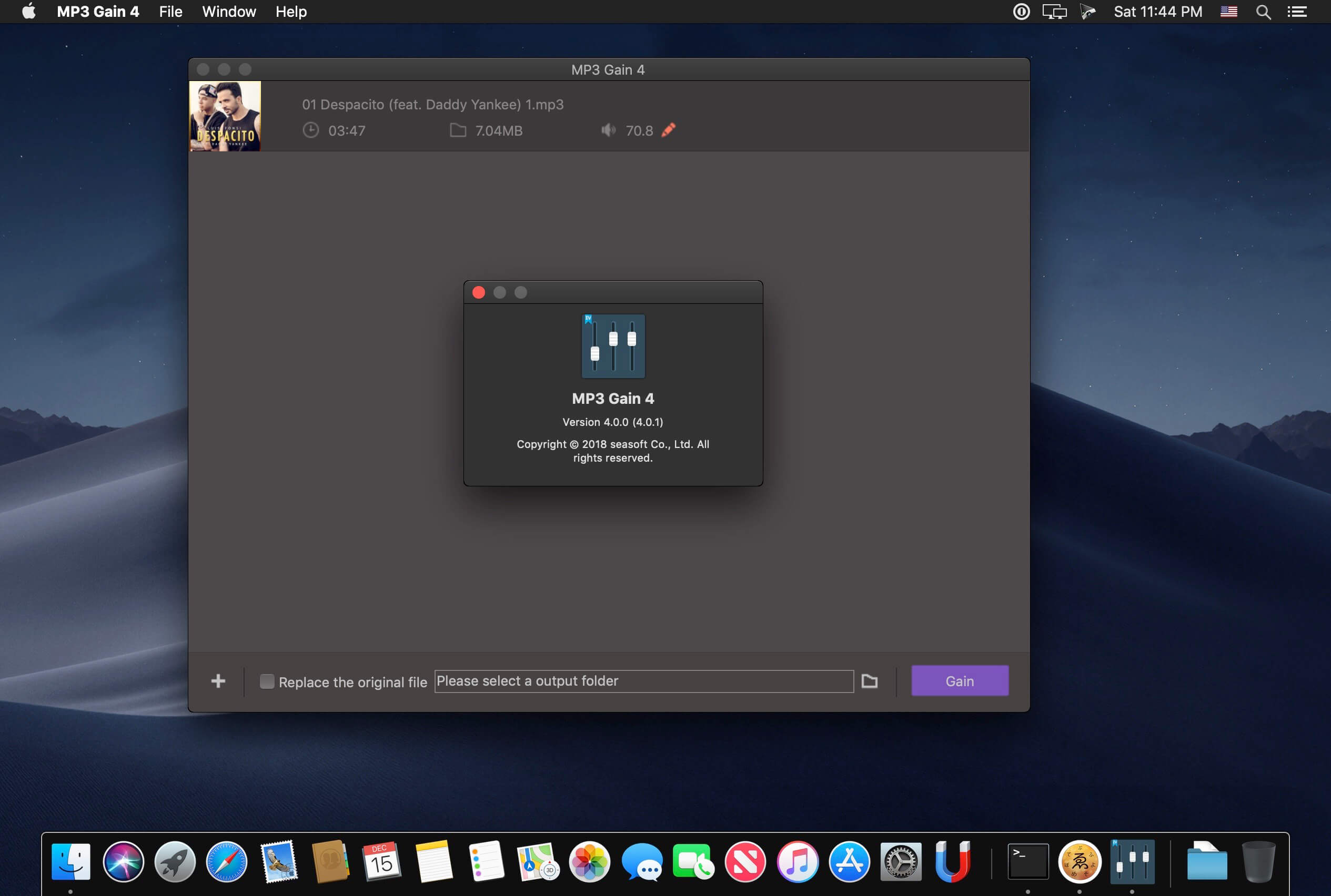Open Spotlight search in menu bar

[1263, 12]
